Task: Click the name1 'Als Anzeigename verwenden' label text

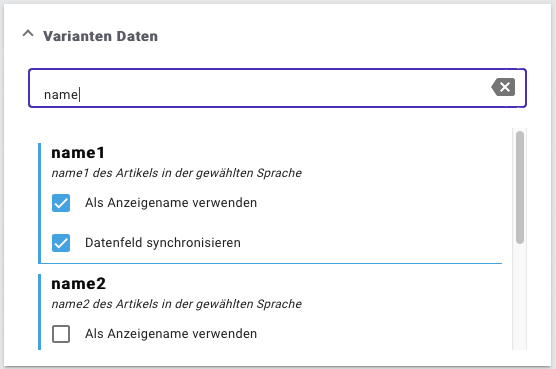Action: tap(171, 203)
